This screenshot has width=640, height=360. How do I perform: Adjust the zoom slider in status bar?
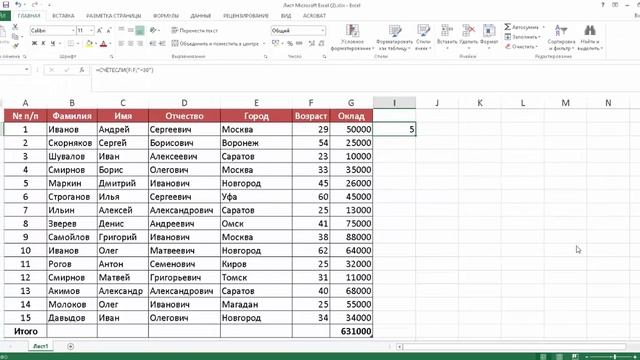tap(614, 357)
